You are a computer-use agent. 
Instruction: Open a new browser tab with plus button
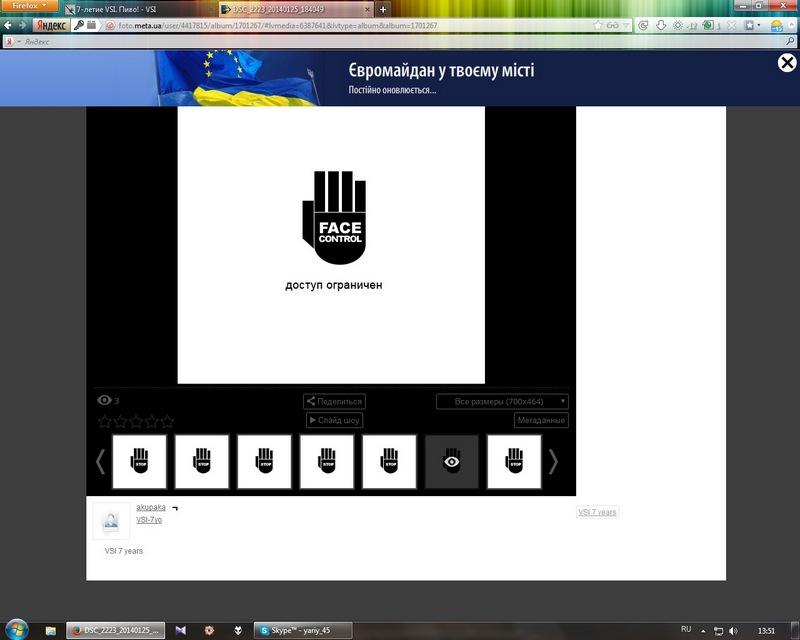383,9
